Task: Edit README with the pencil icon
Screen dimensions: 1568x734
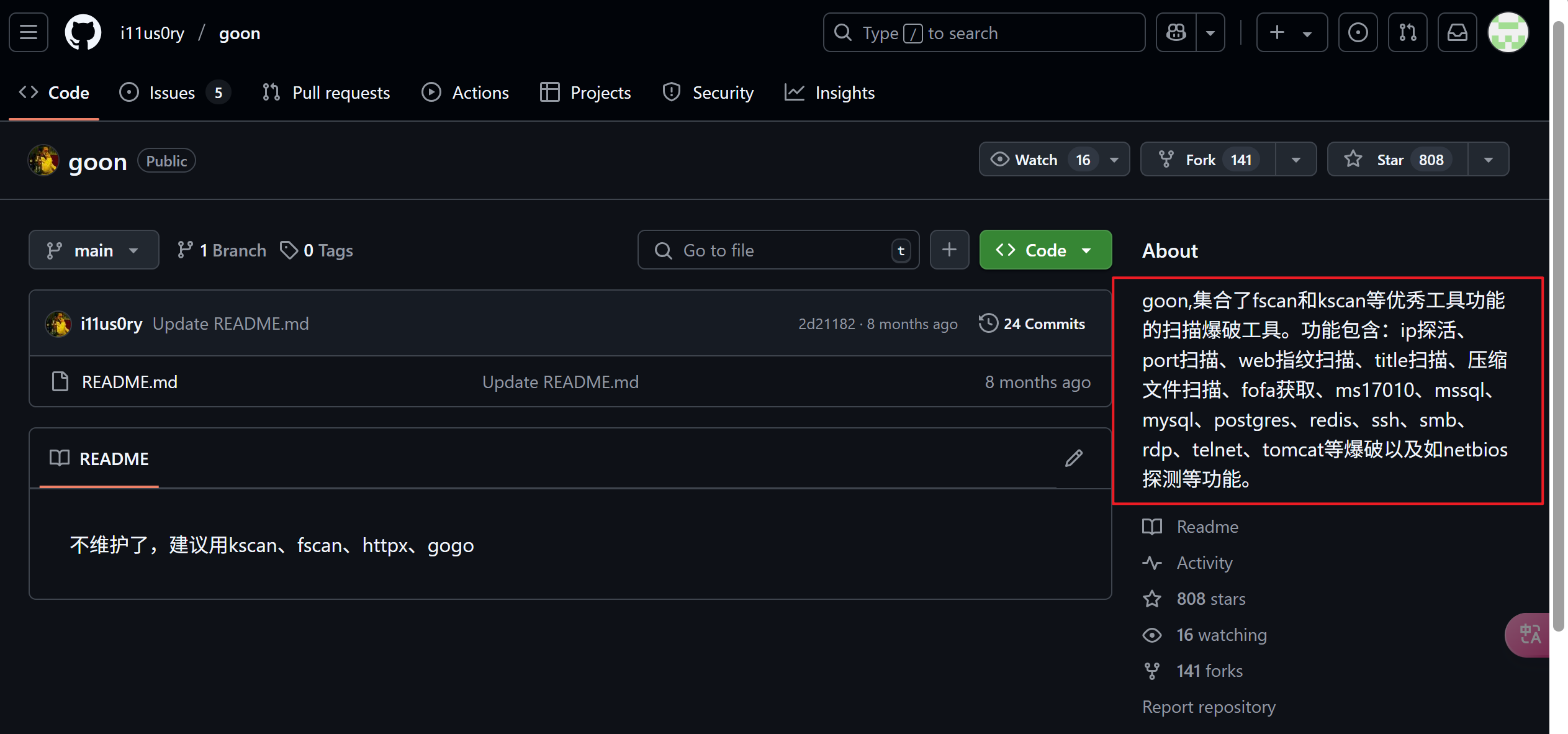Action: click(x=1074, y=458)
